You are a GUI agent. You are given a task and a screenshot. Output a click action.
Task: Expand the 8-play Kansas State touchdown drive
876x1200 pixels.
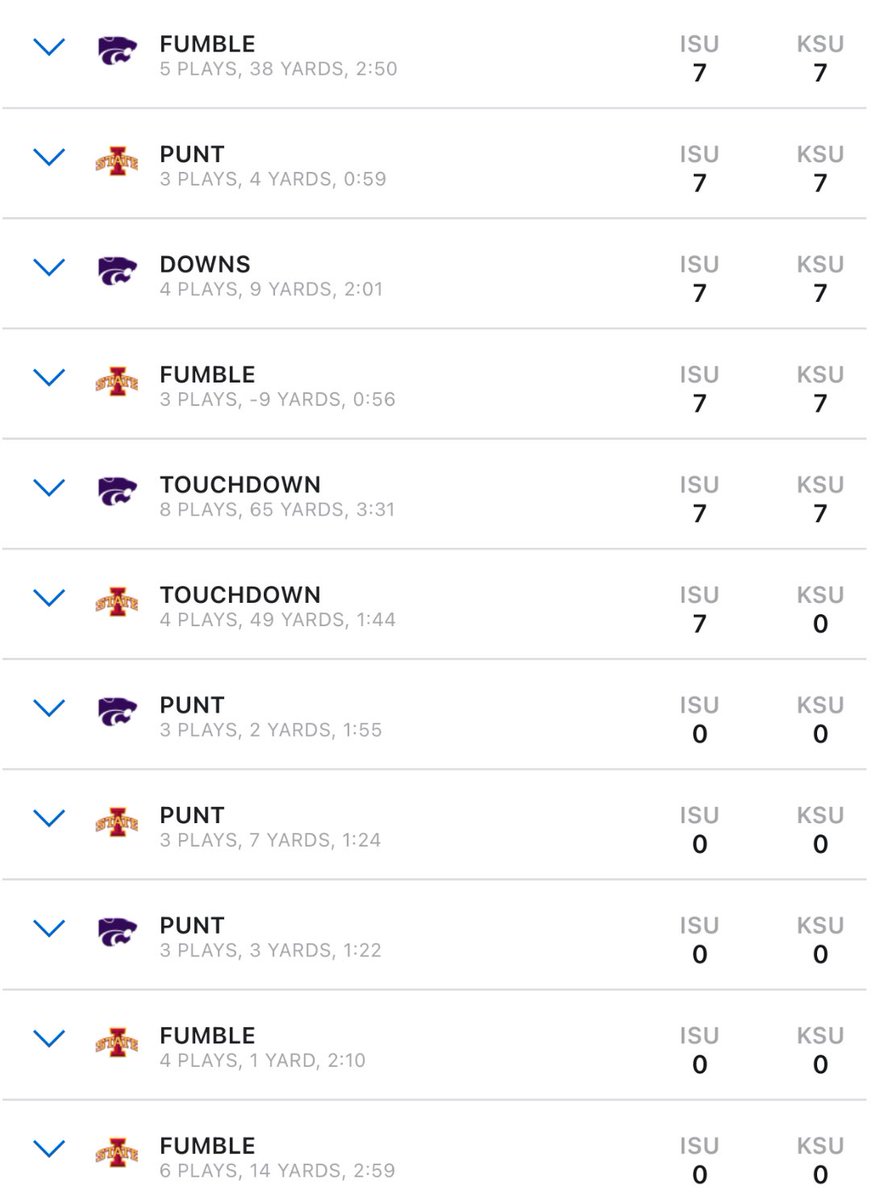(49, 487)
